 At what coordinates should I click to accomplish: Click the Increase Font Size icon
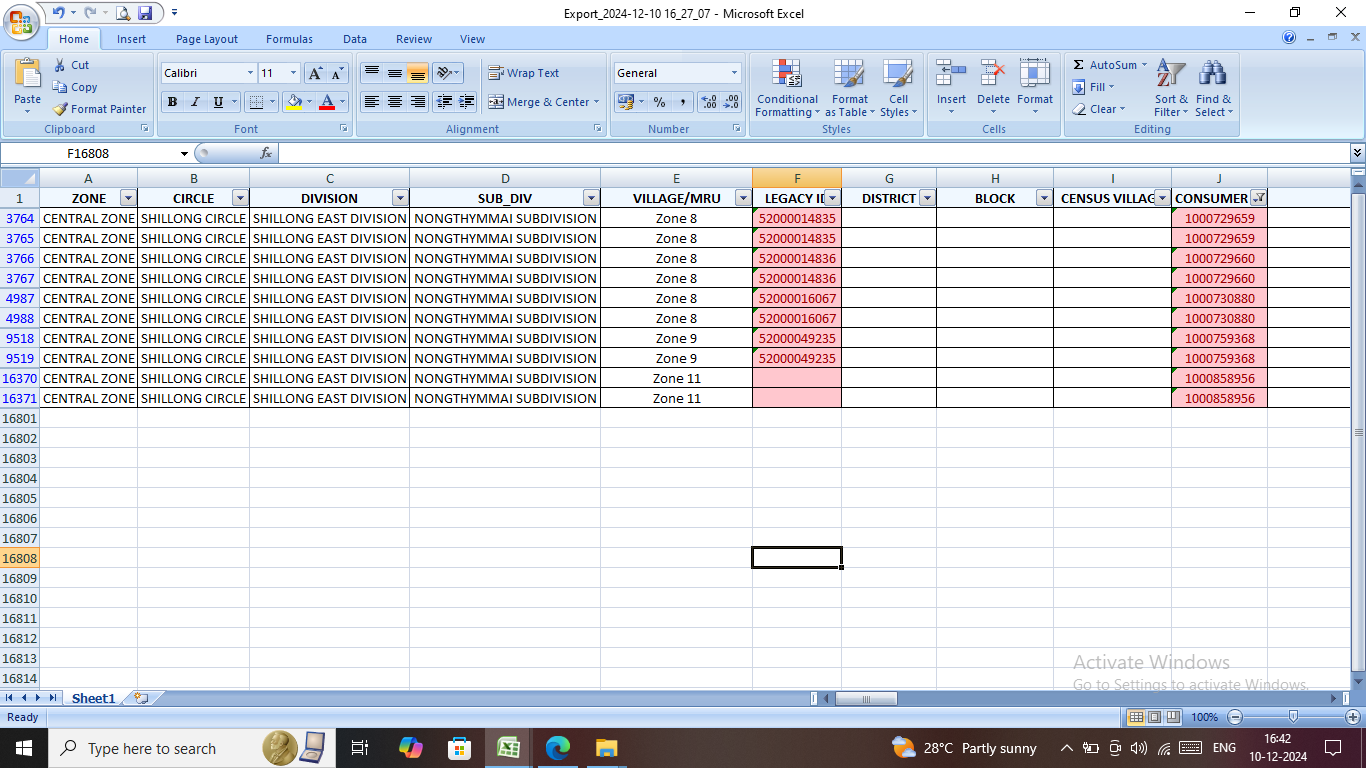click(x=315, y=73)
